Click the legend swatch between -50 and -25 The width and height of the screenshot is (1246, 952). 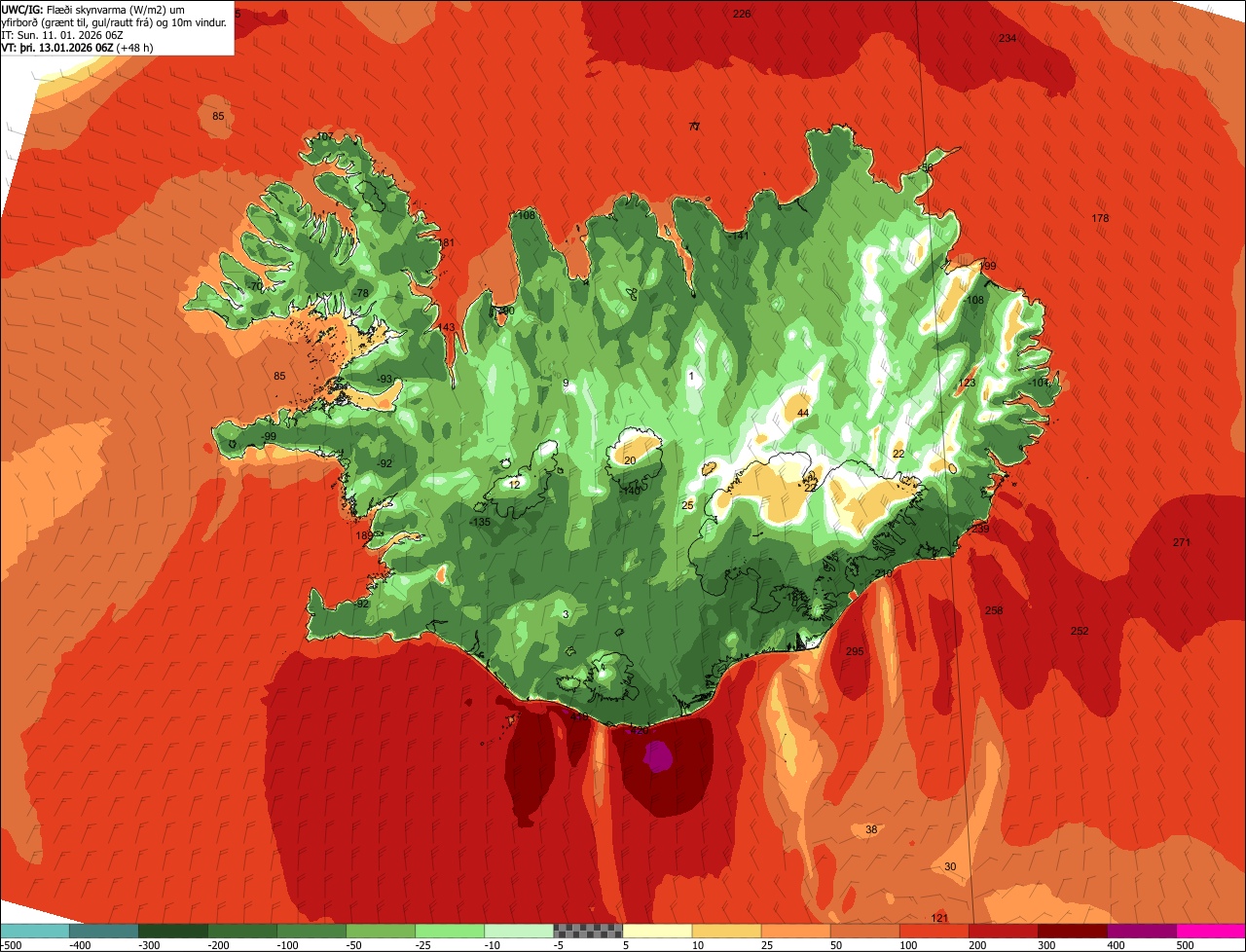[x=381, y=931]
